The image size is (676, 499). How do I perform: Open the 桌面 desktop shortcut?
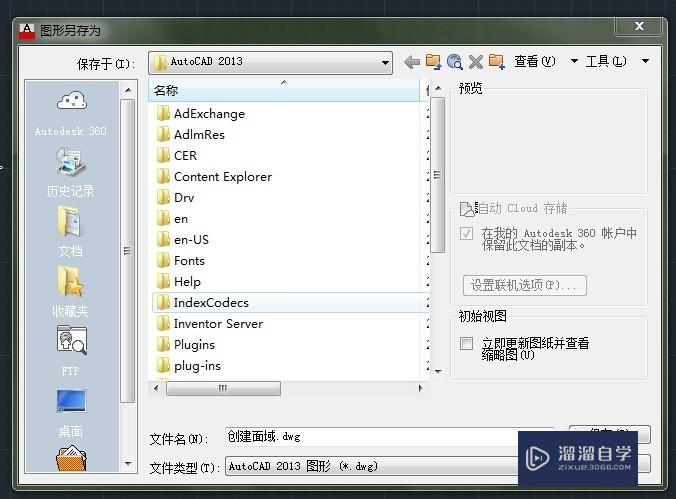[71, 413]
